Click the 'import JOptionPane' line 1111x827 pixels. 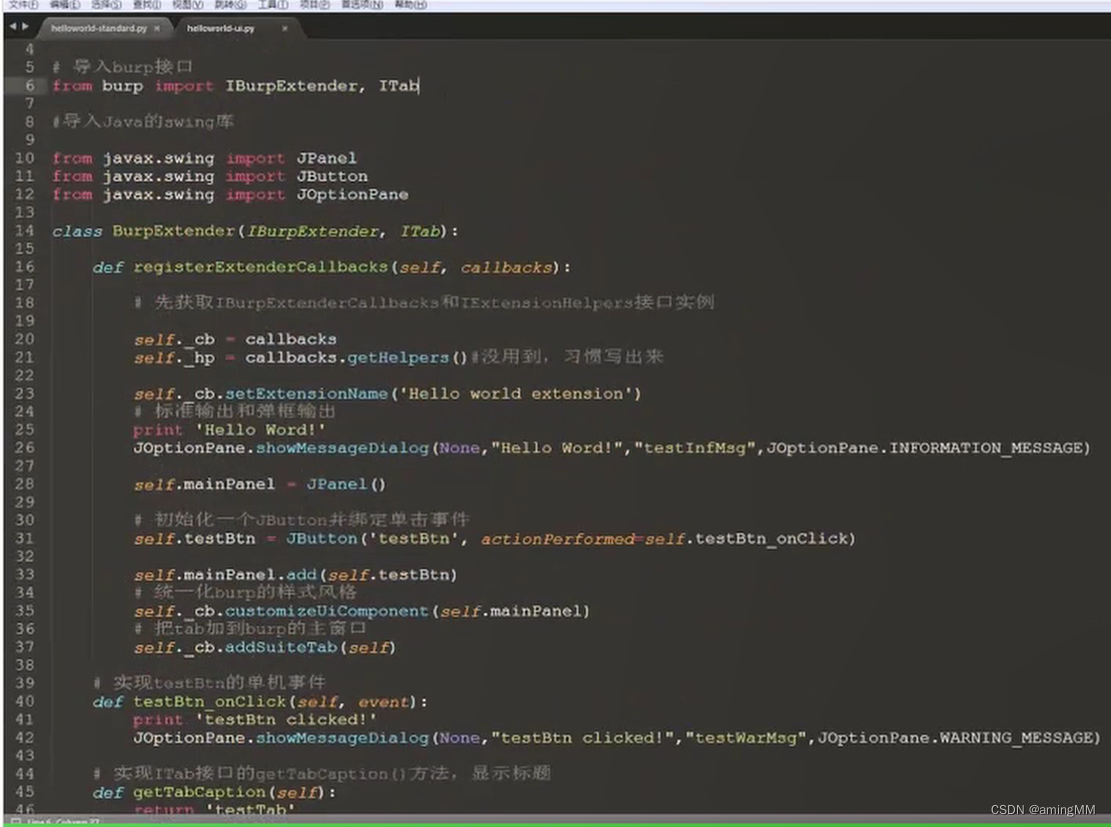[230, 194]
